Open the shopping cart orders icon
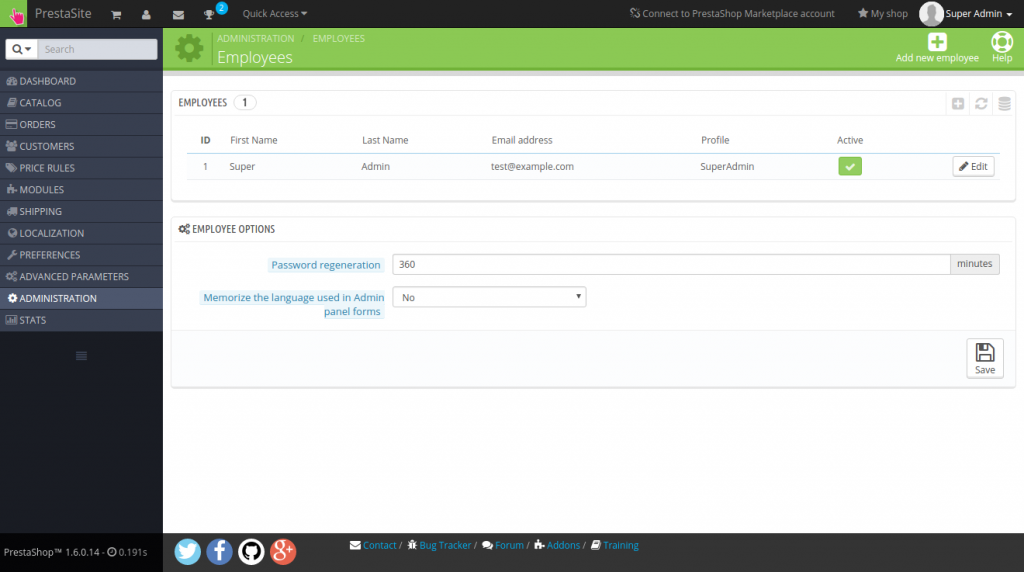The height and width of the screenshot is (572, 1024). tap(116, 14)
